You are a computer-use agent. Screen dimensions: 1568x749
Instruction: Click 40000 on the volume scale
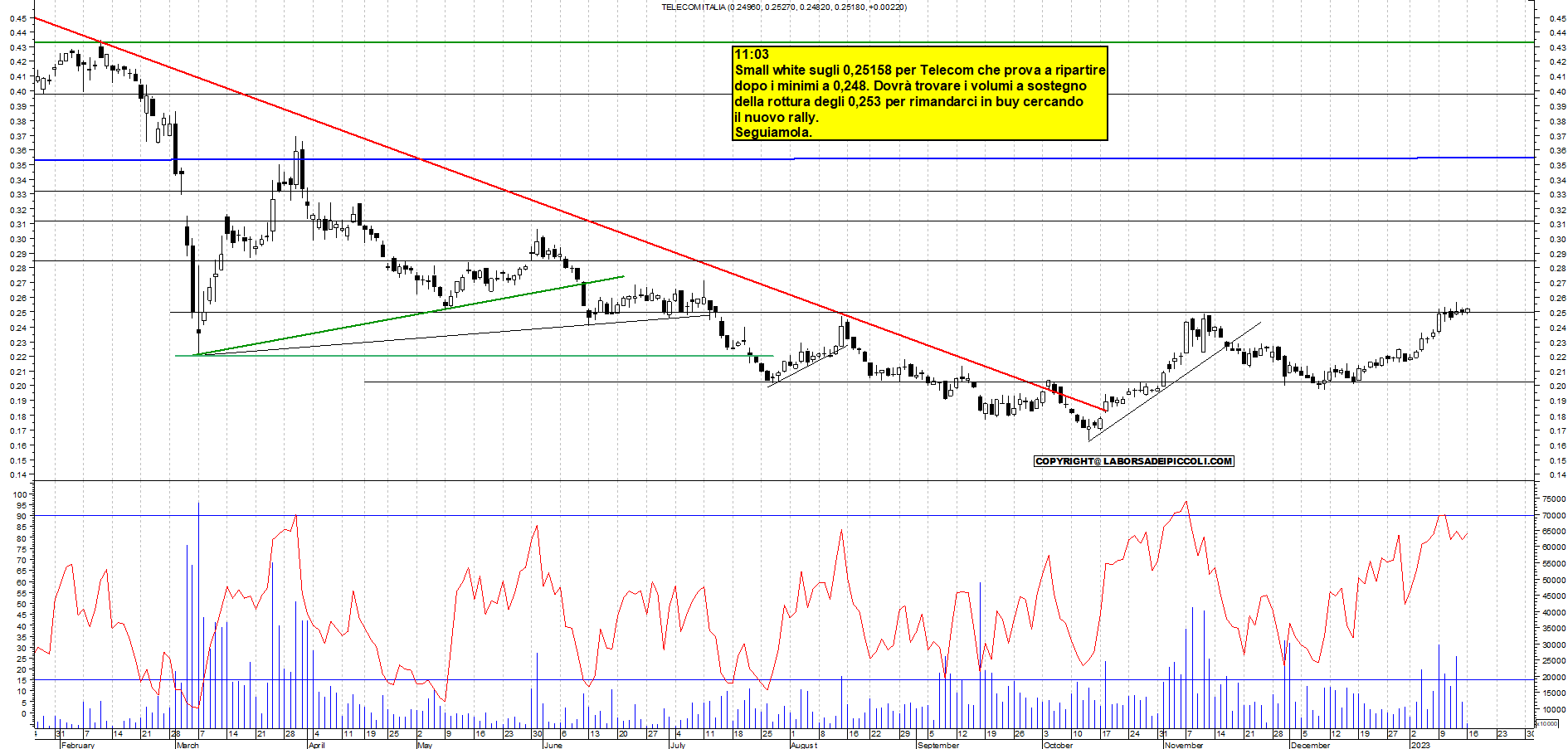(1555, 613)
